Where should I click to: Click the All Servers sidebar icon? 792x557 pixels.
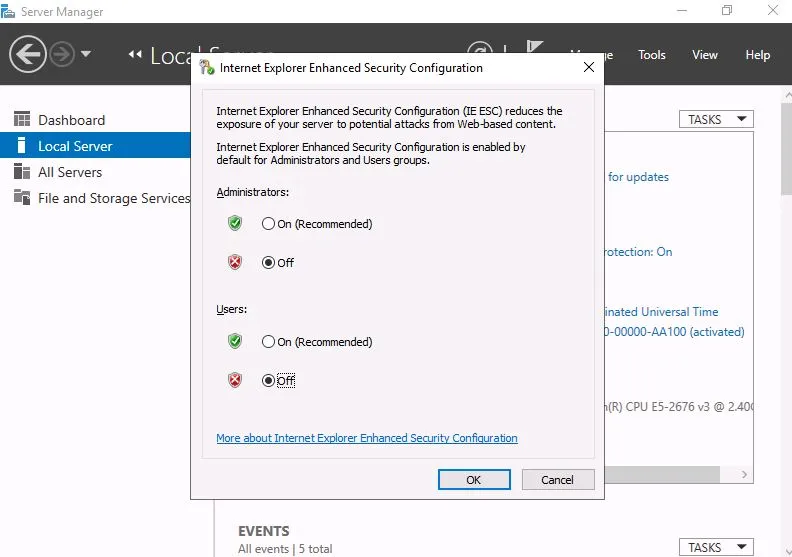click(x=22, y=172)
